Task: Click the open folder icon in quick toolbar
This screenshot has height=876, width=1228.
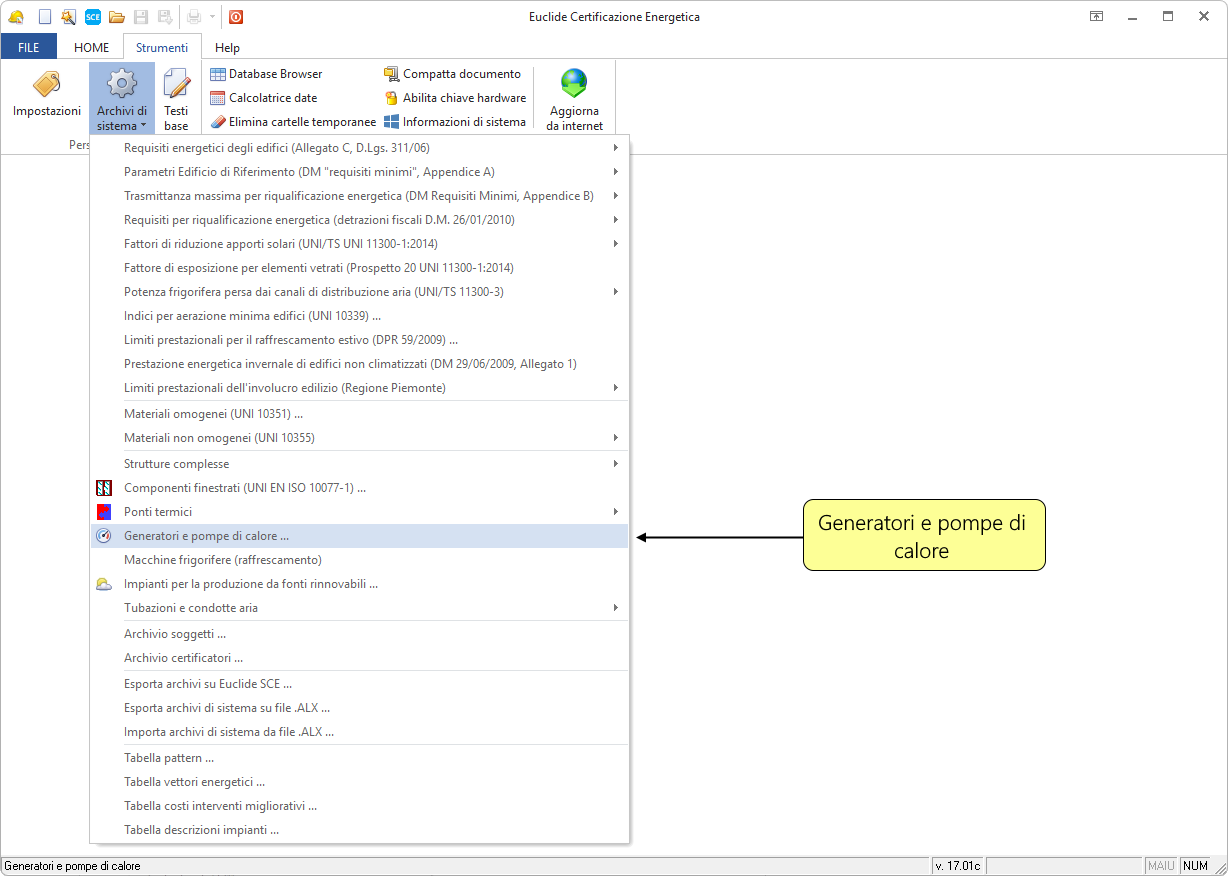Action: click(117, 17)
